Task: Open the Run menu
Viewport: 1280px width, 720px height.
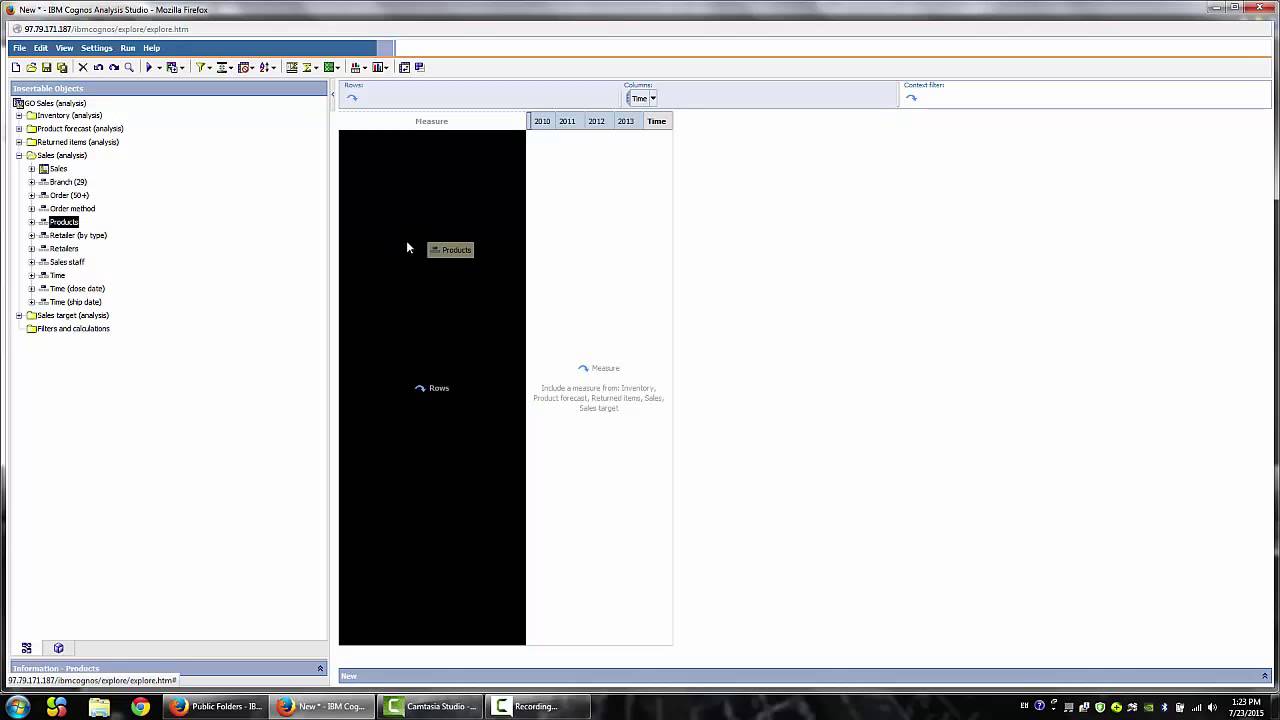Action: coord(128,48)
